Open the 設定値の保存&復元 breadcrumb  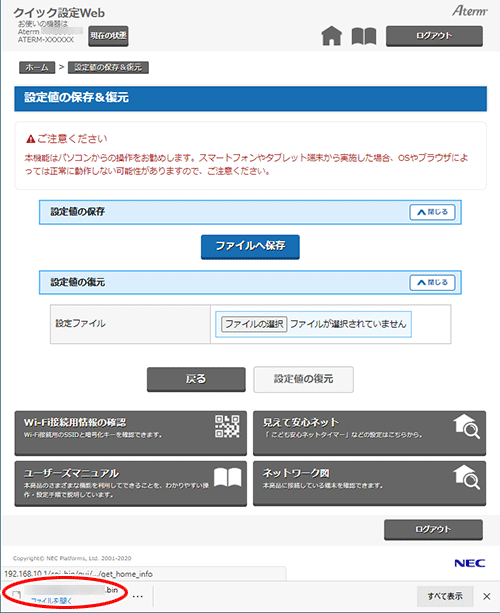[x=108, y=67]
